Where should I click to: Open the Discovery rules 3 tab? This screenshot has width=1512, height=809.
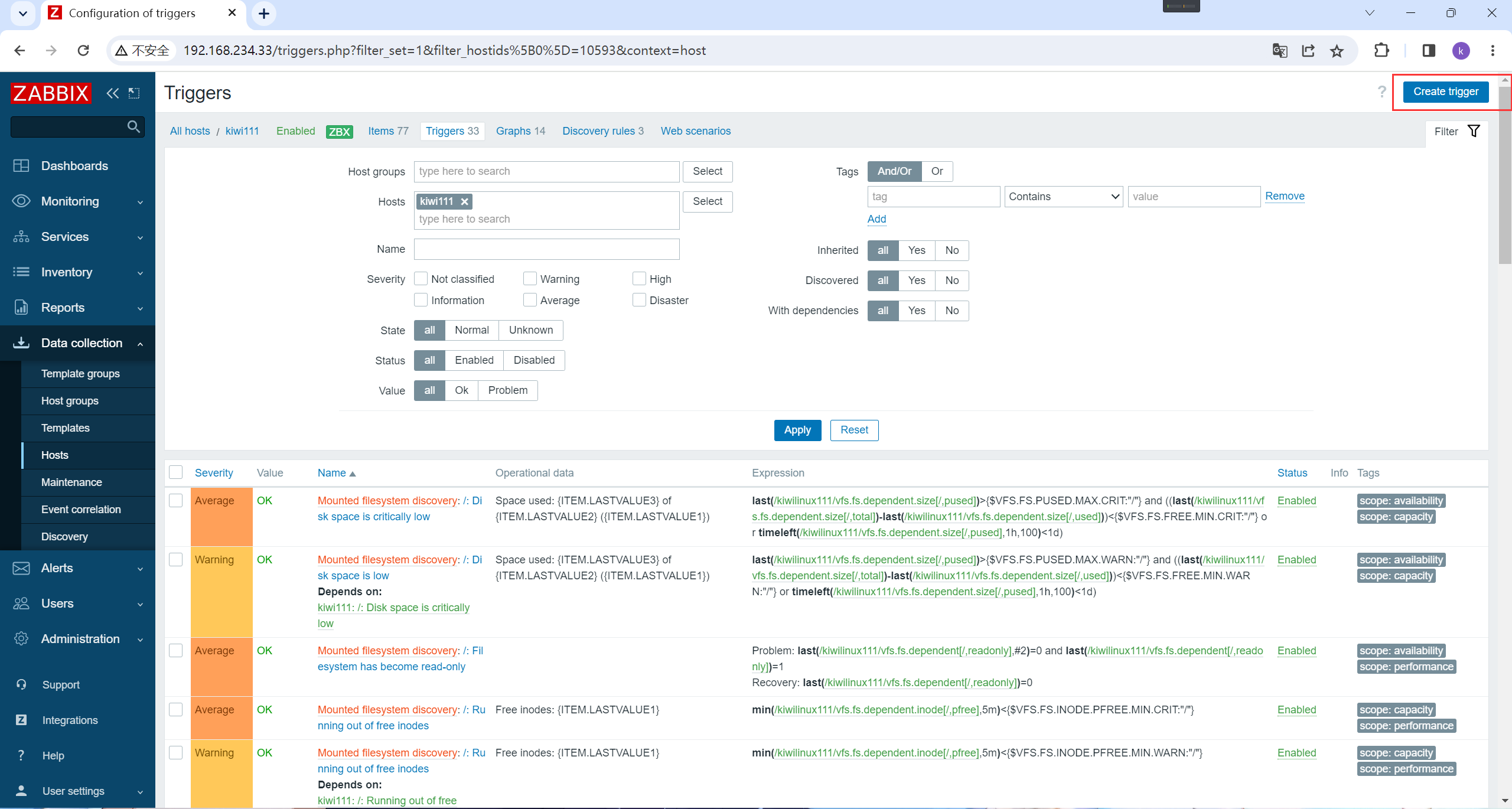point(603,131)
